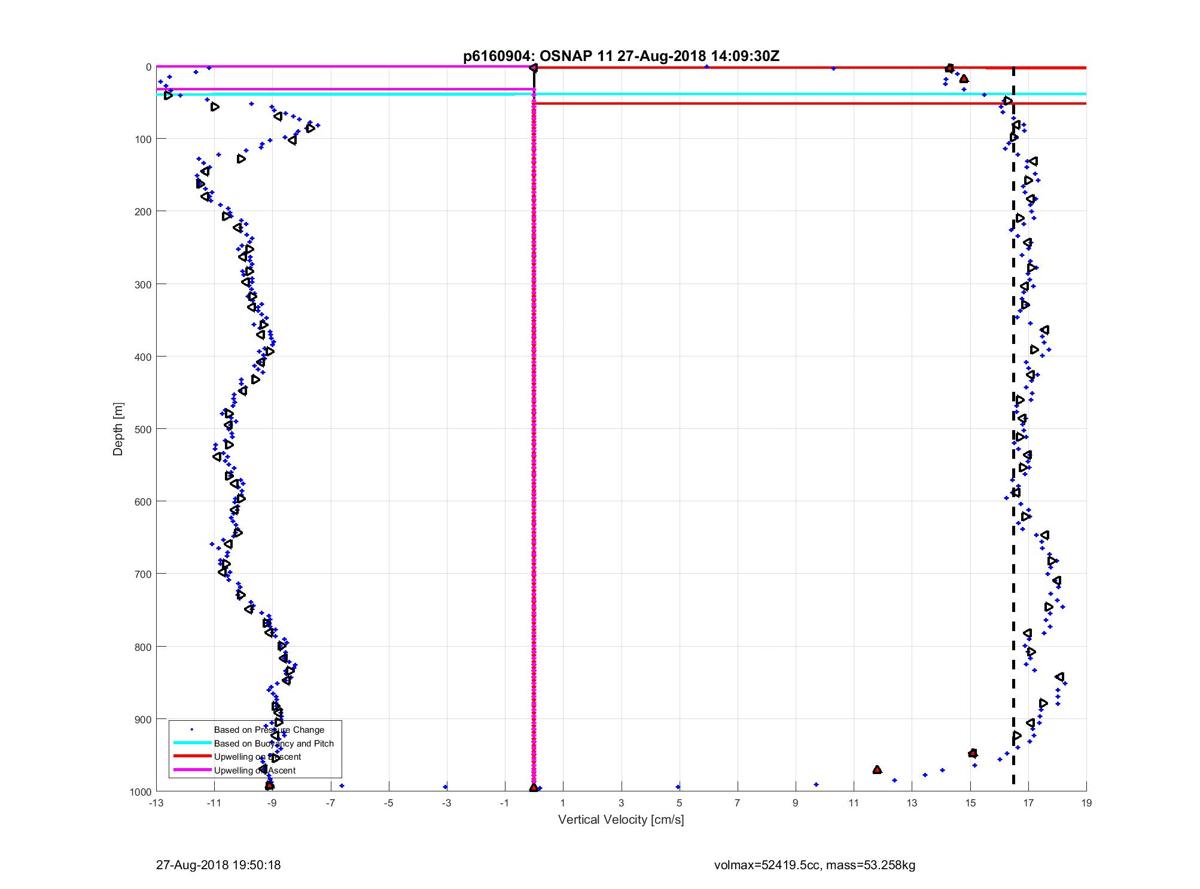Click x-axis tick label 3
The height and width of the screenshot is (889, 1200).
621,803
